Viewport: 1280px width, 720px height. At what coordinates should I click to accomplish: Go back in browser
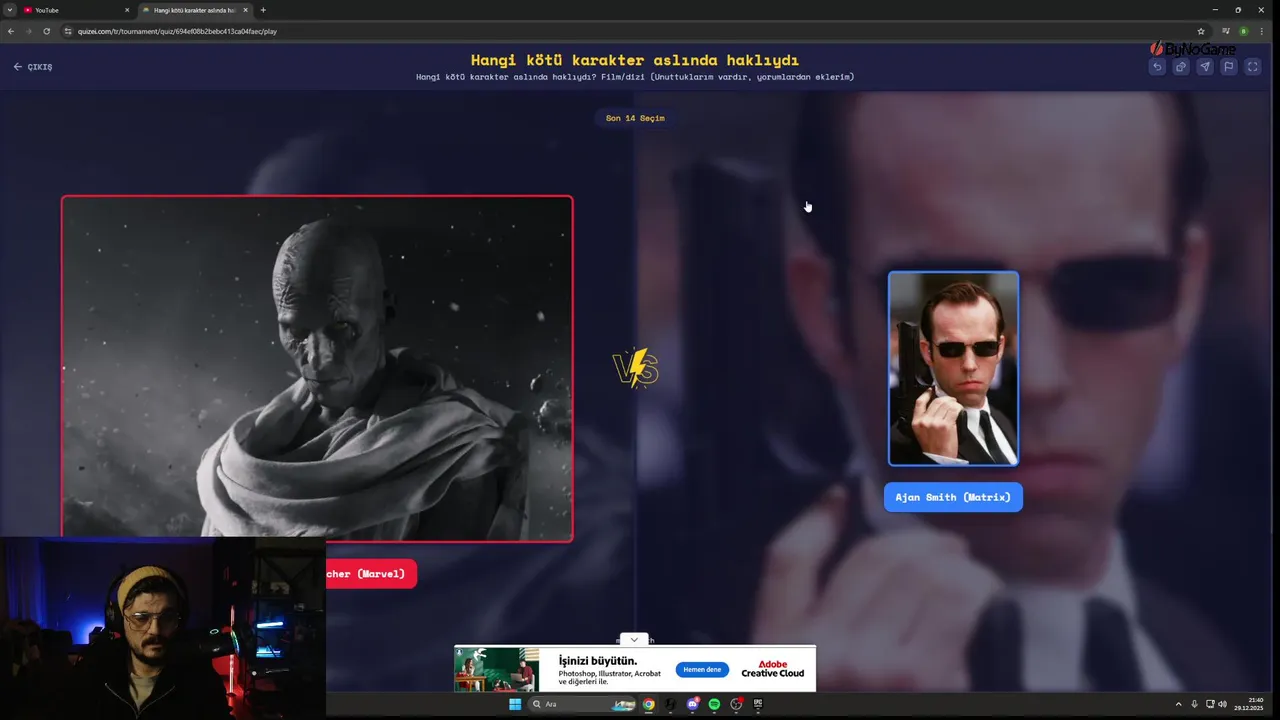pos(11,31)
